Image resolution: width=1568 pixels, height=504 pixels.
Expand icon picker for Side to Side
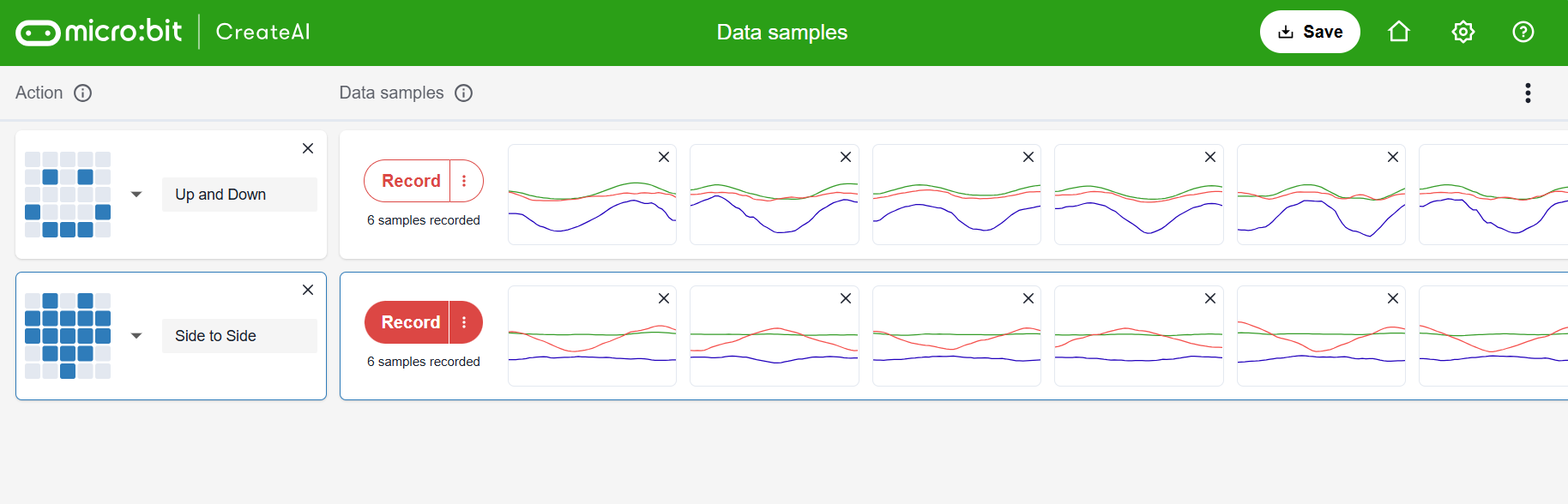136,336
